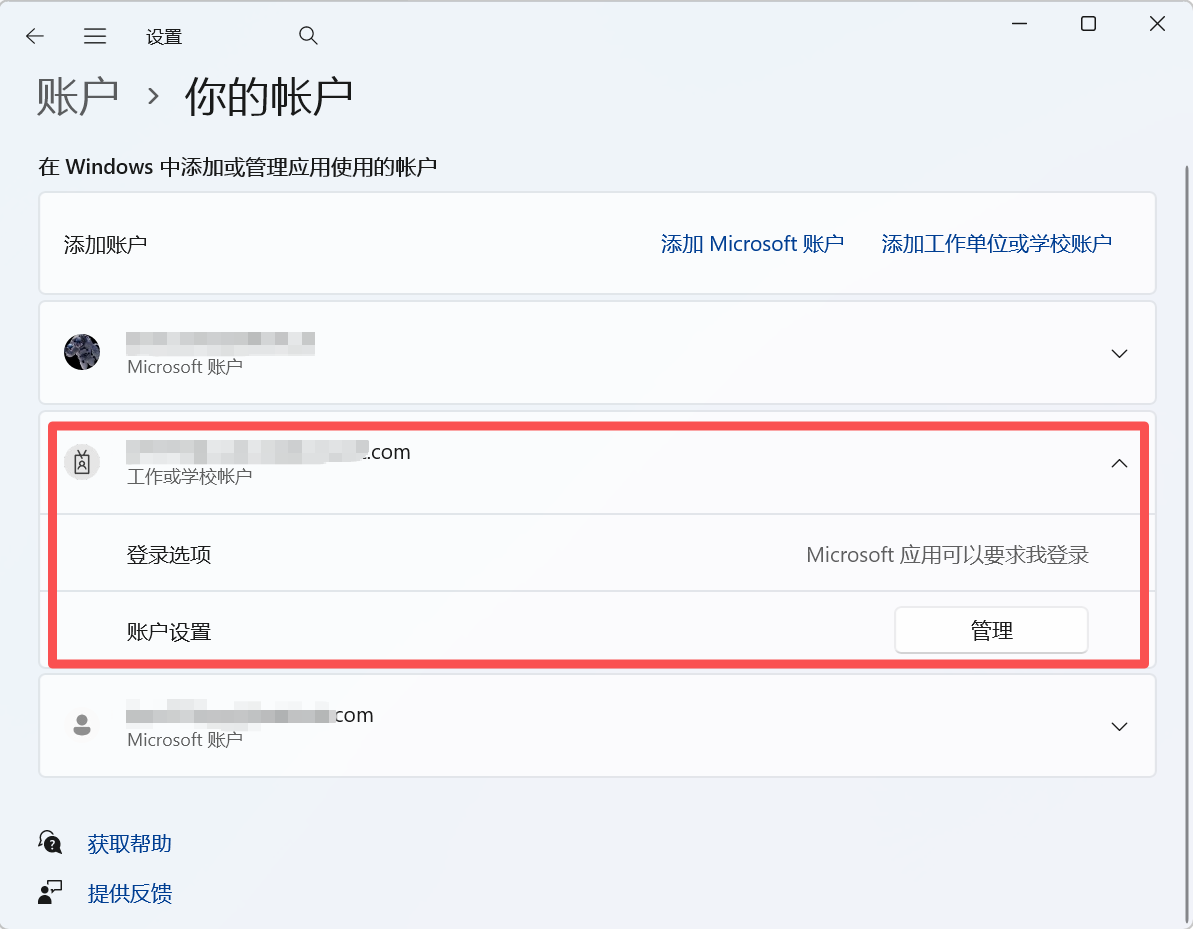The width and height of the screenshot is (1193, 929).
Task: Click the 管理 button
Action: click(991, 630)
